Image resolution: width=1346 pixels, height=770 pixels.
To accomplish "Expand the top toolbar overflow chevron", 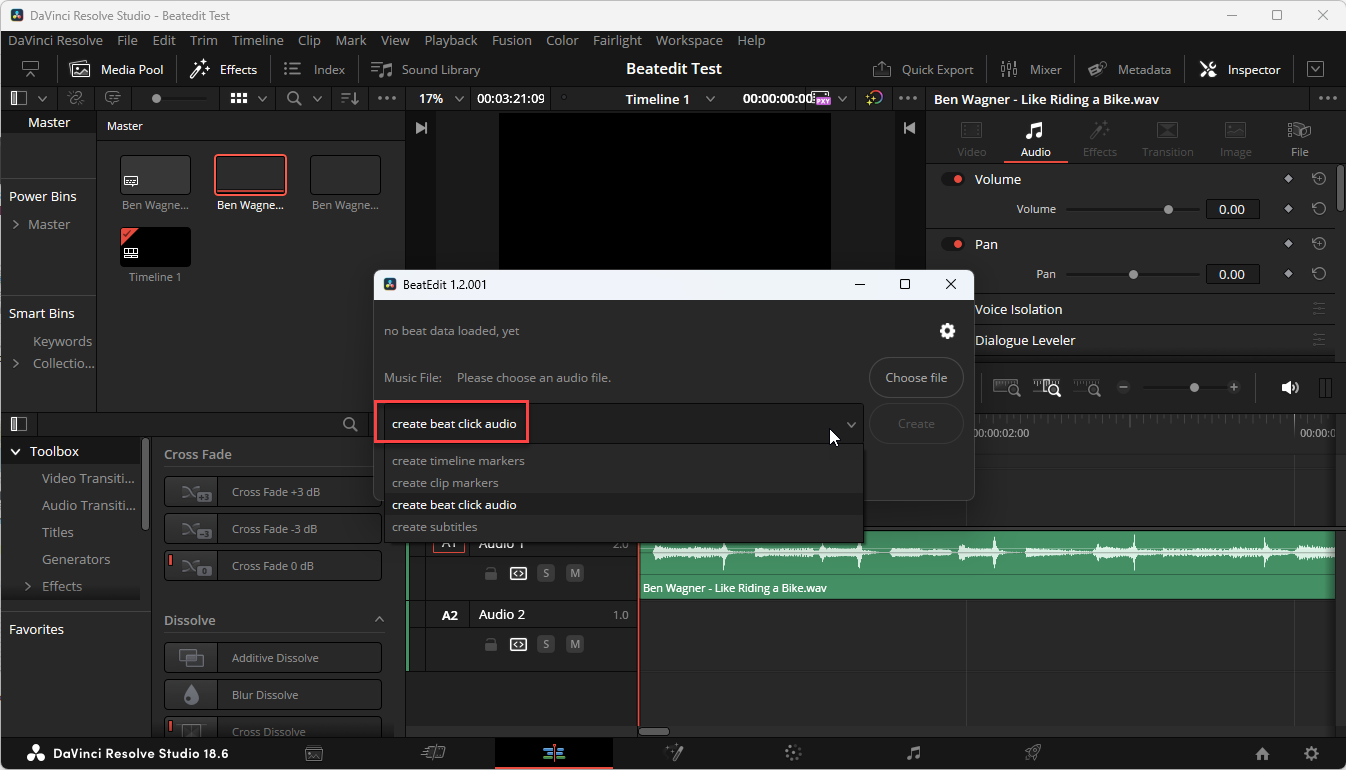I will click(1315, 69).
